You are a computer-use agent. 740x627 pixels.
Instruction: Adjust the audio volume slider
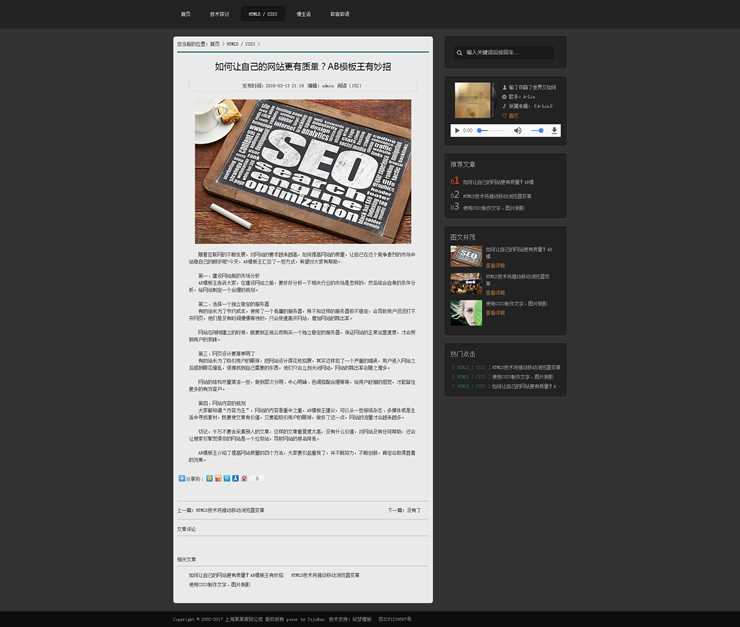(x=537, y=131)
